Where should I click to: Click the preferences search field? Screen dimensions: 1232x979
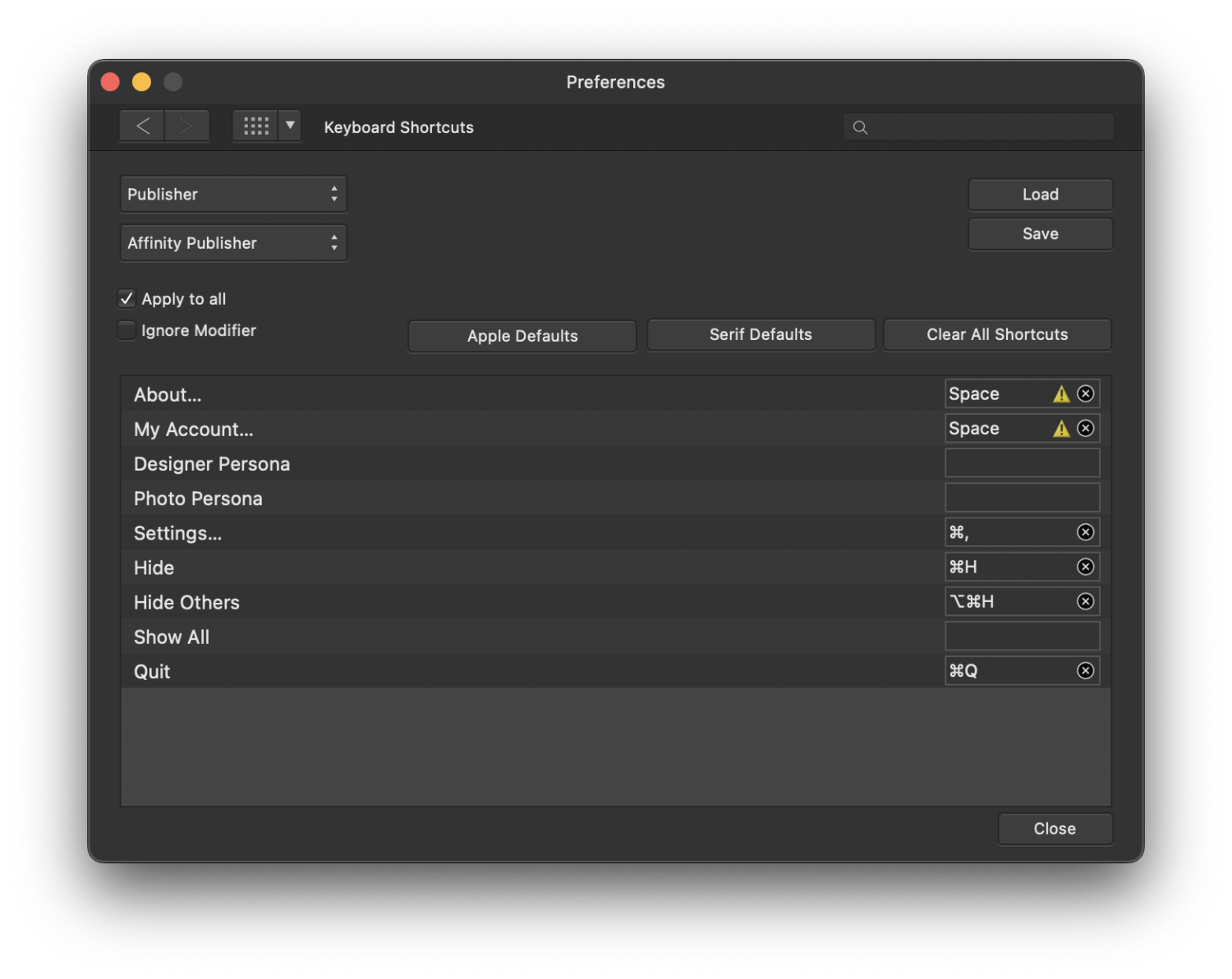click(x=986, y=127)
